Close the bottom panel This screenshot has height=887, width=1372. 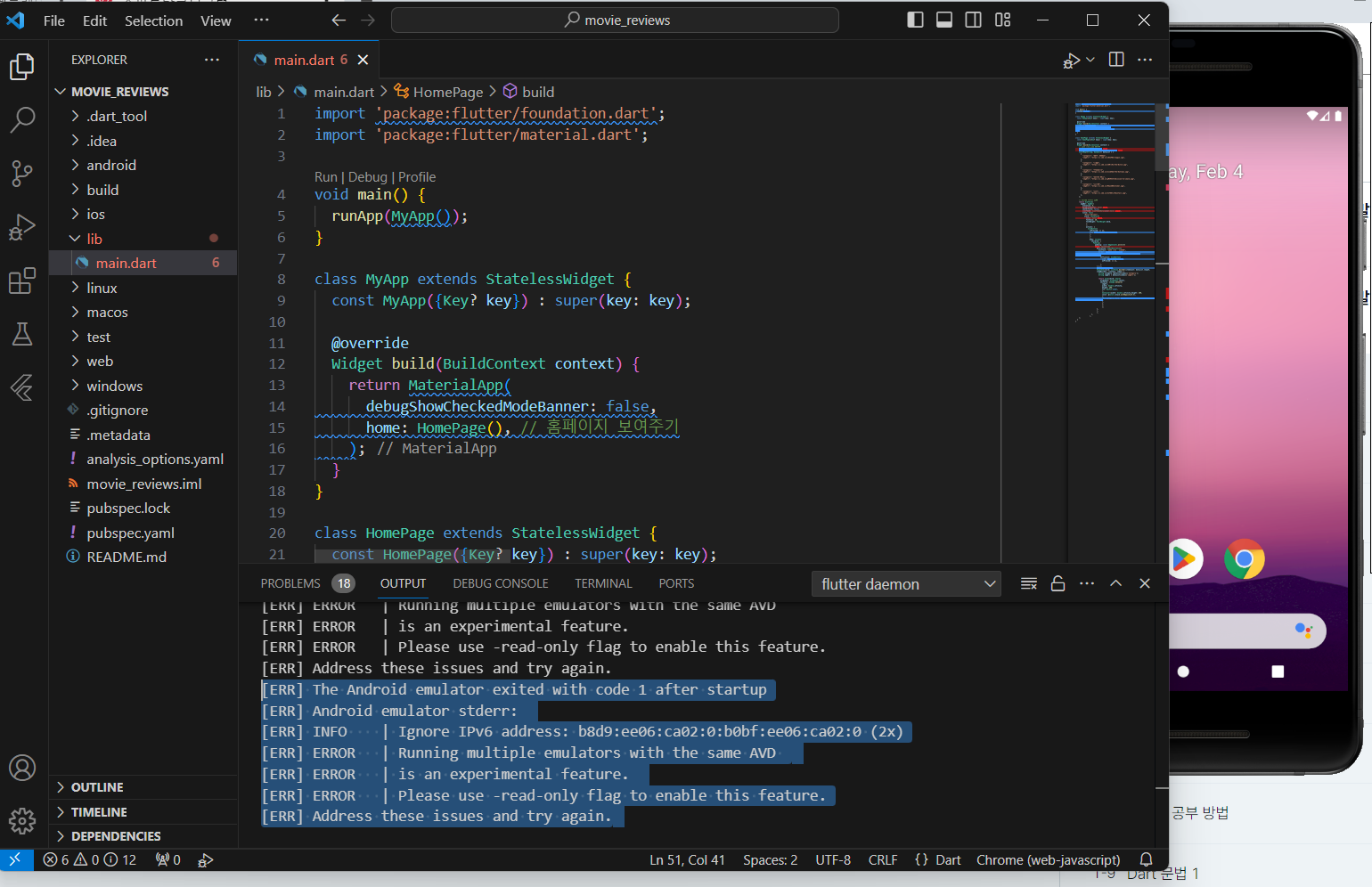(1145, 583)
